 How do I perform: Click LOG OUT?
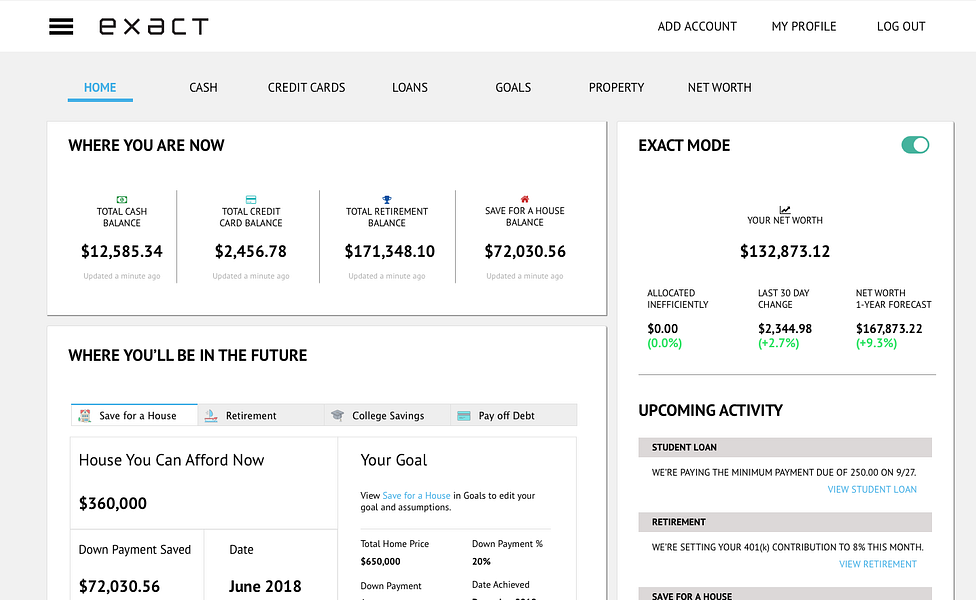coord(900,26)
